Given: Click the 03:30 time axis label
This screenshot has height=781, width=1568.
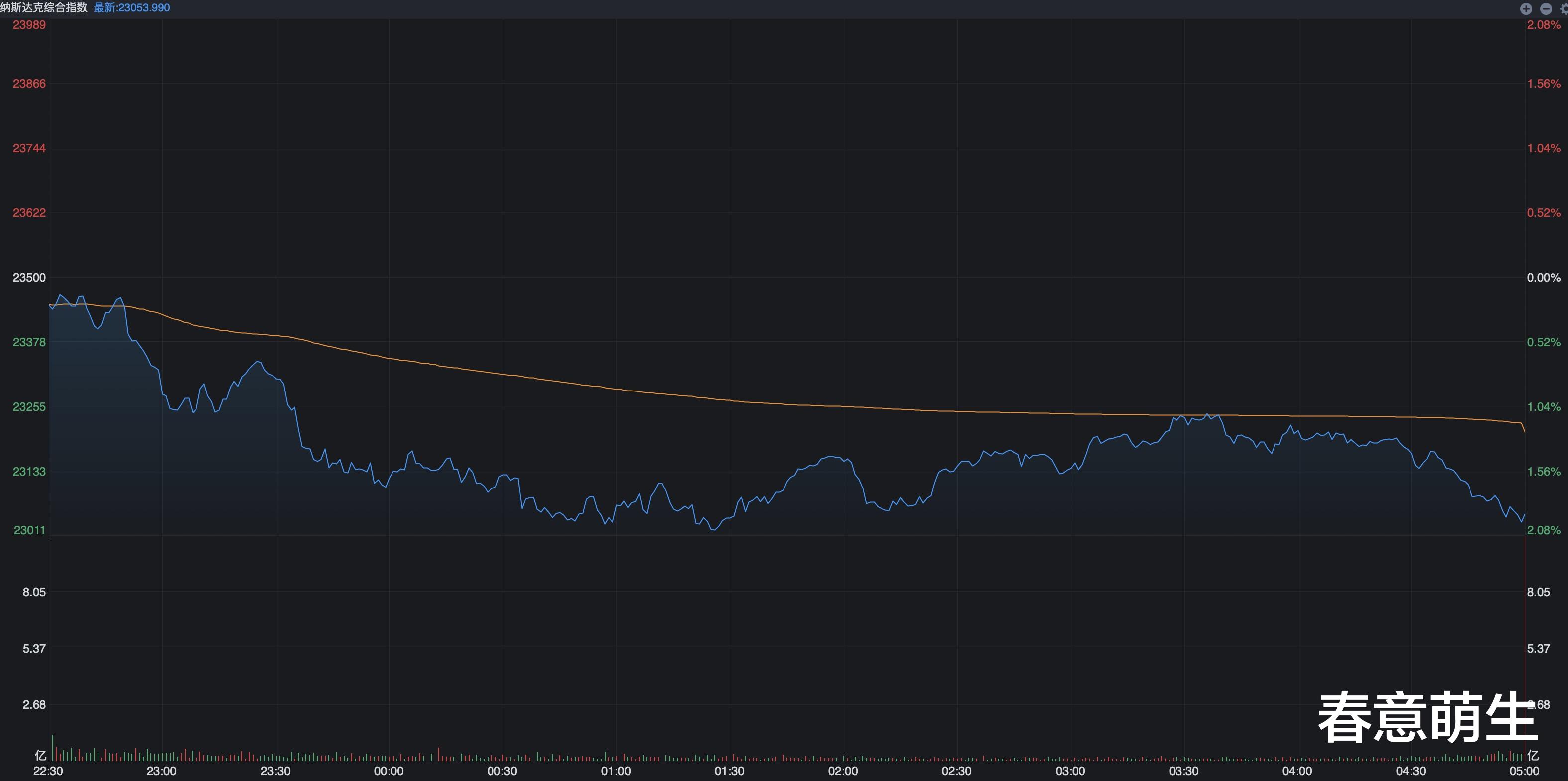Looking at the screenshot, I should point(1183,771).
